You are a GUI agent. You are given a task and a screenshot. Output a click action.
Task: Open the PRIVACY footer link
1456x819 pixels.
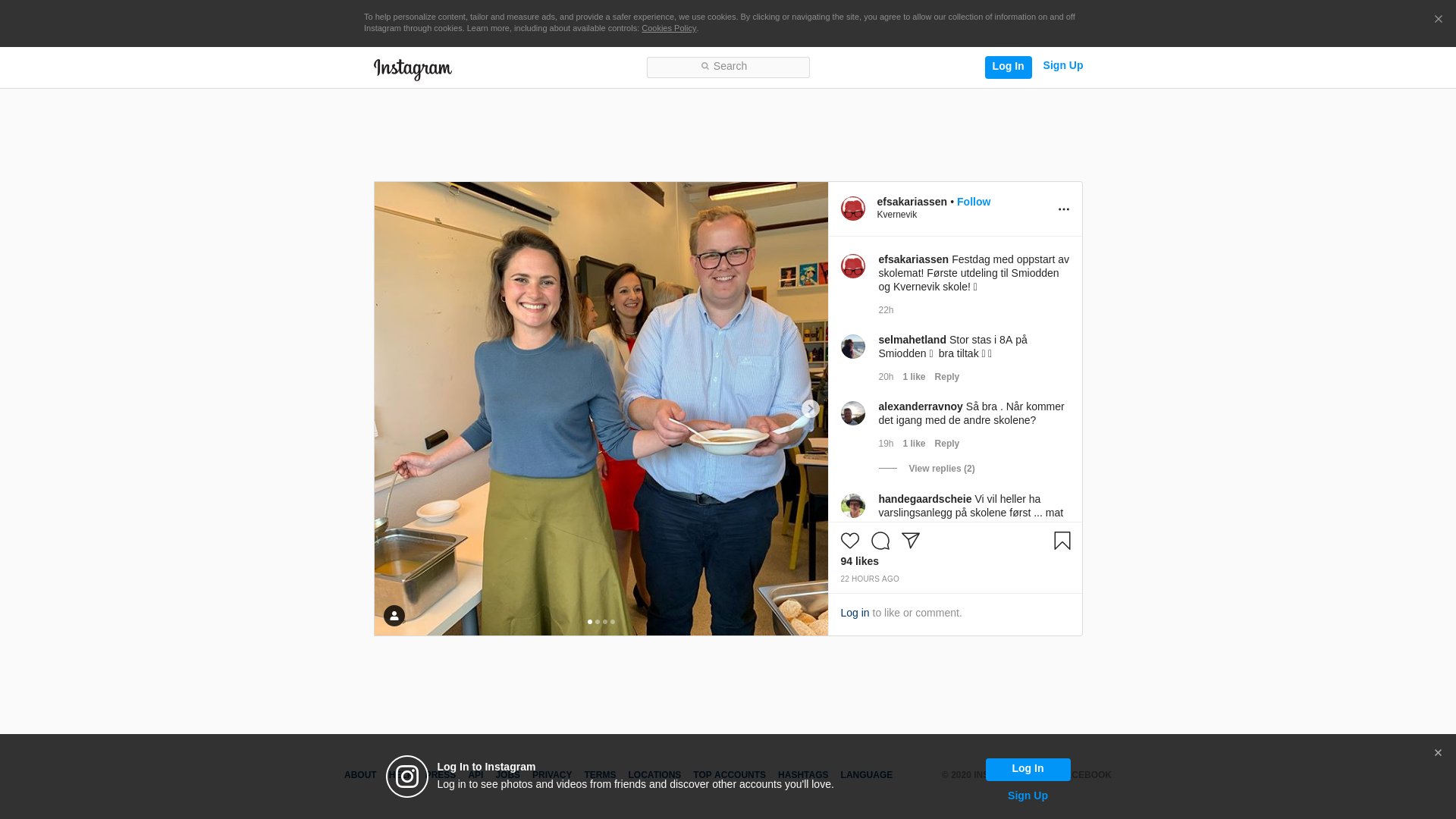[552, 775]
